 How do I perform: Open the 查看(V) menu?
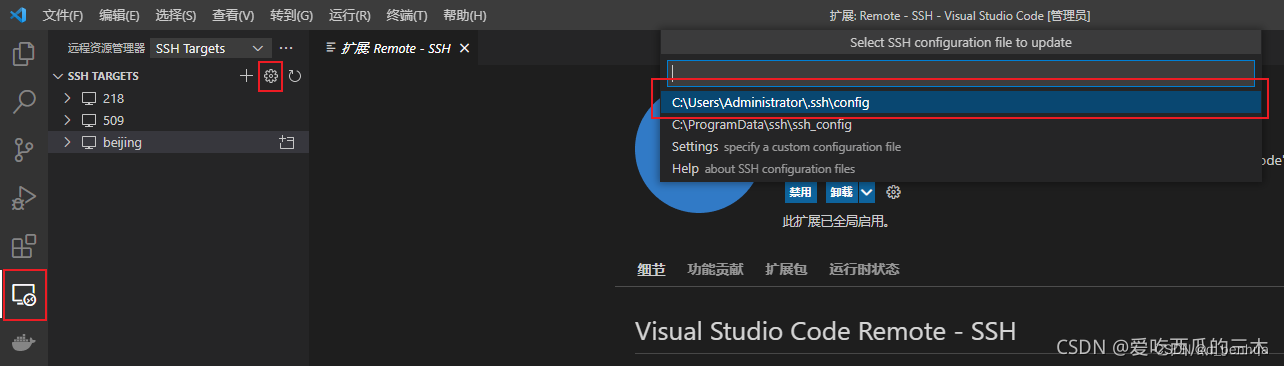pyautogui.click(x=233, y=16)
